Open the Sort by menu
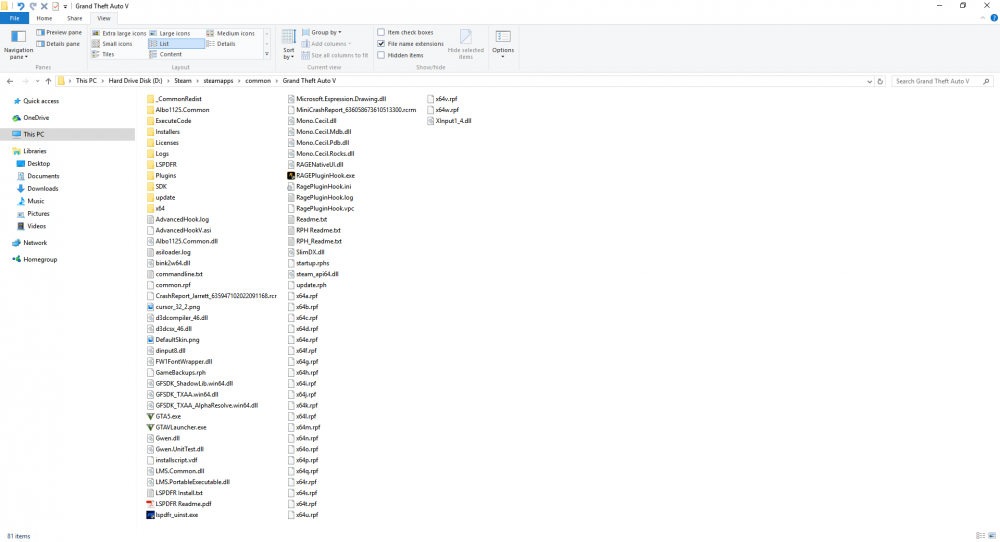1000x542 pixels. pos(289,45)
